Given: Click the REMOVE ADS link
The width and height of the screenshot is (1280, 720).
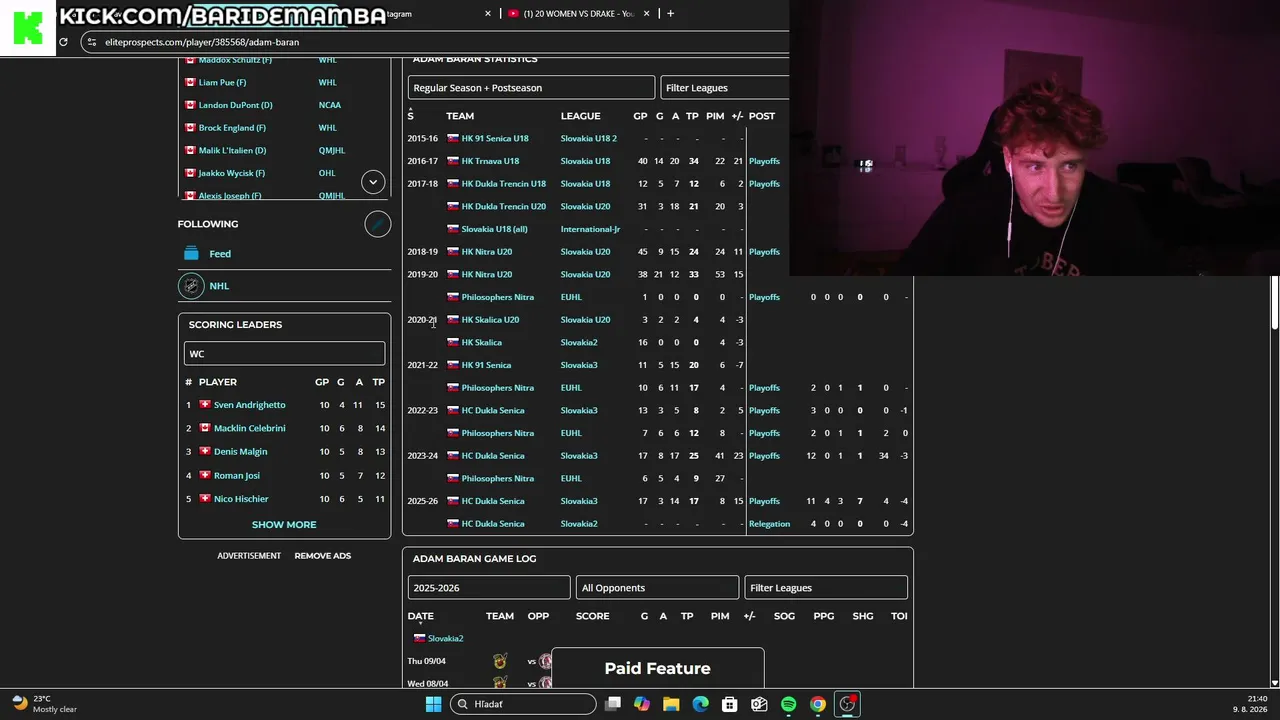Looking at the screenshot, I should tap(323, 556).
